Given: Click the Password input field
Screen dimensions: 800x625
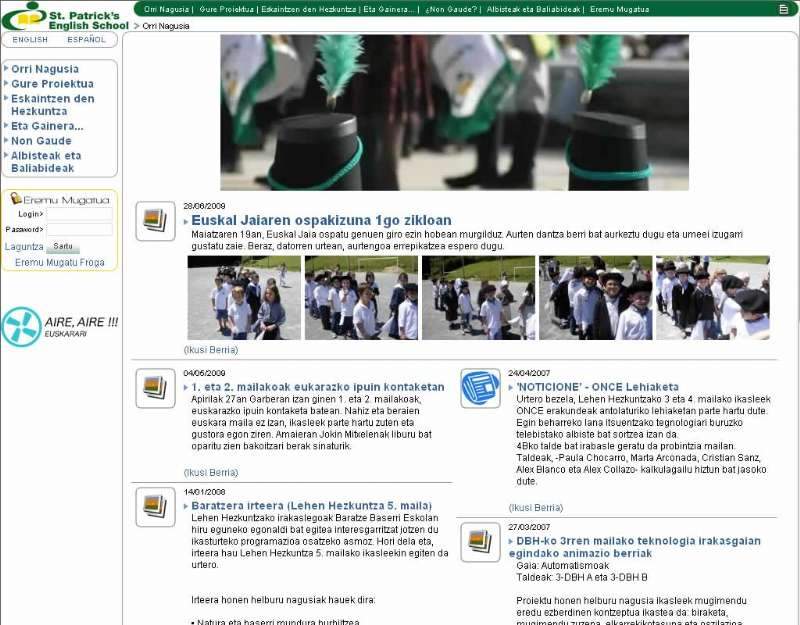Looking at the screenshot, I should click(x=80, y=229).
